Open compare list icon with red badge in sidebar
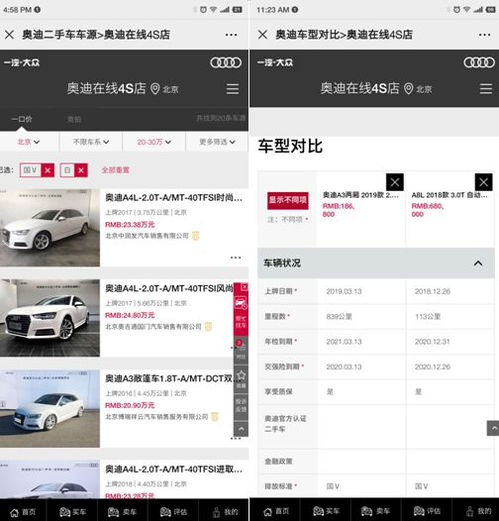This screenshot has width=499, height=521. click(x=241, y=350)
